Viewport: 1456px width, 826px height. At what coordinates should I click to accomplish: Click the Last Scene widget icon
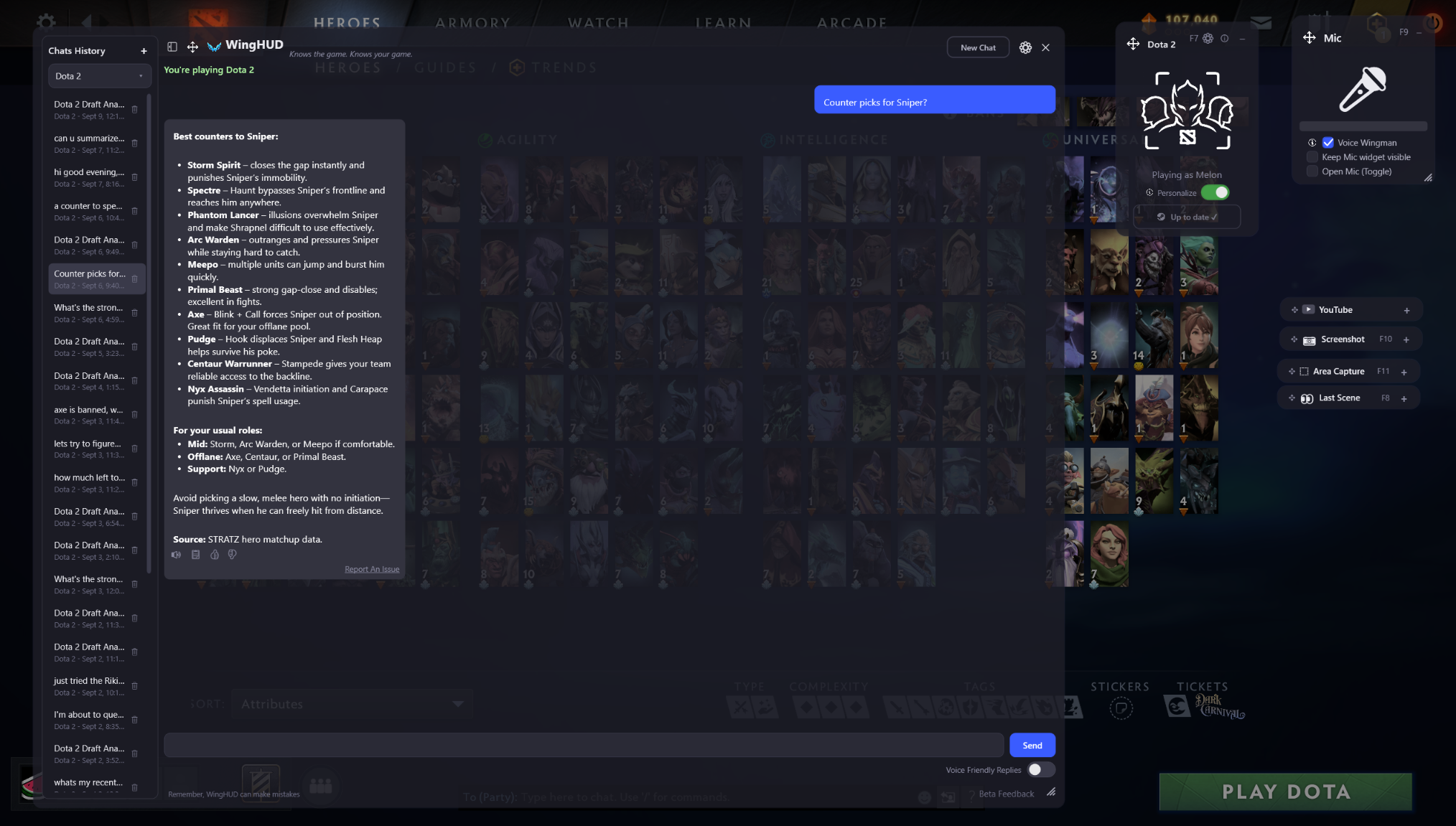[x=1307, y=398]
